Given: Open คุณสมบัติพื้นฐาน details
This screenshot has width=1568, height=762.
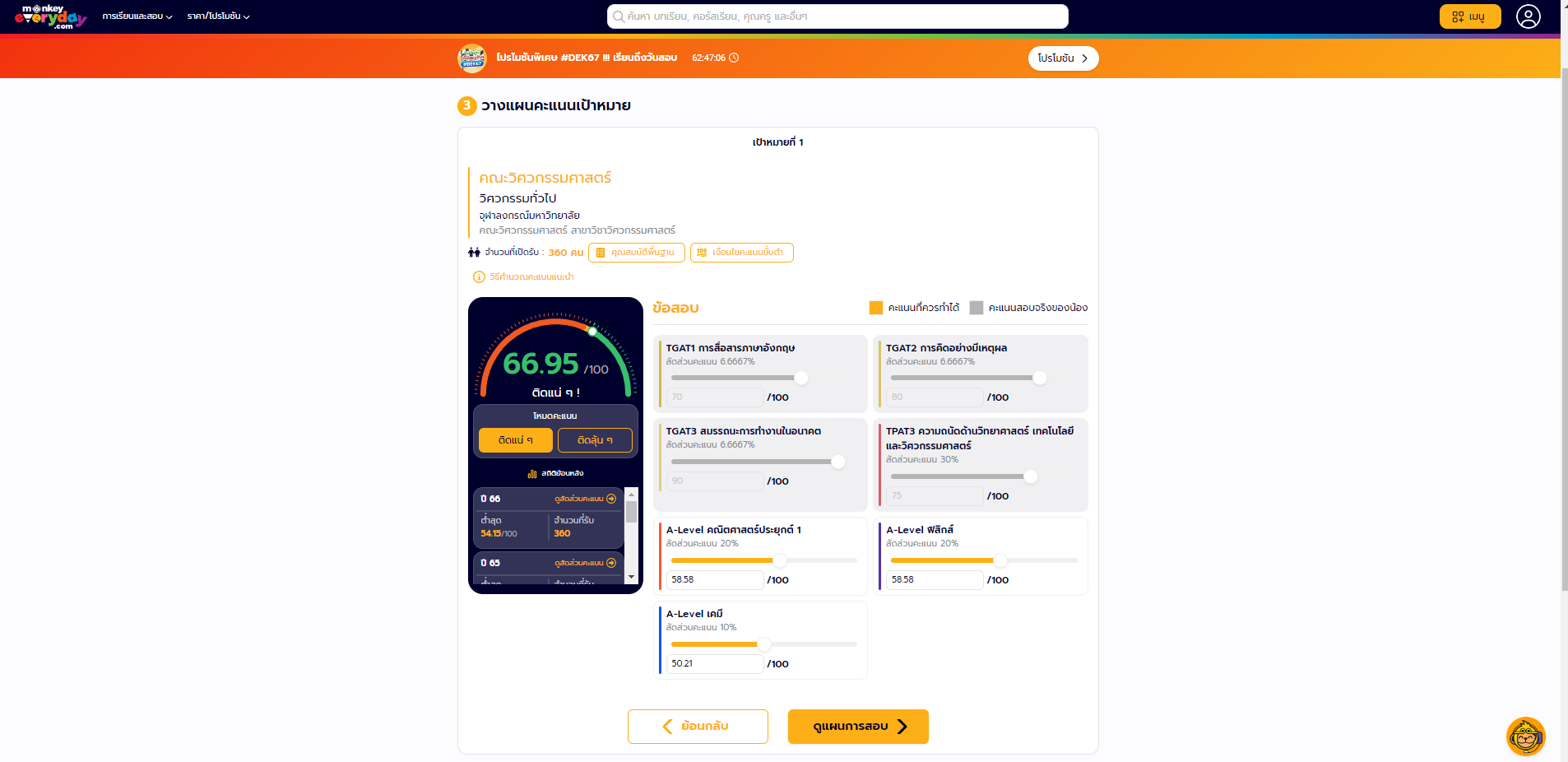Looking at the screenshot, I should 636,253.
